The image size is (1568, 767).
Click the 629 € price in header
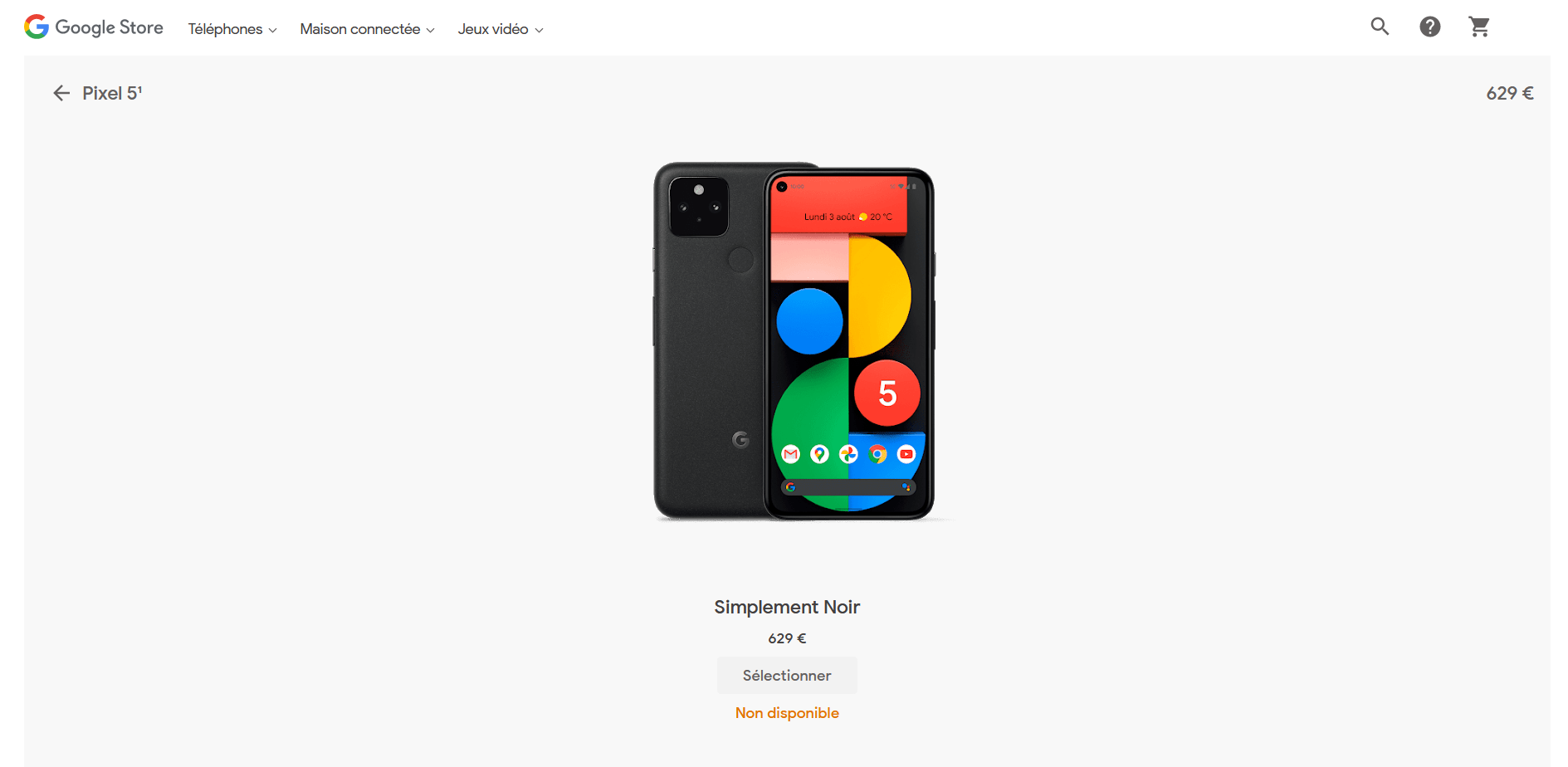(1510, 93)
